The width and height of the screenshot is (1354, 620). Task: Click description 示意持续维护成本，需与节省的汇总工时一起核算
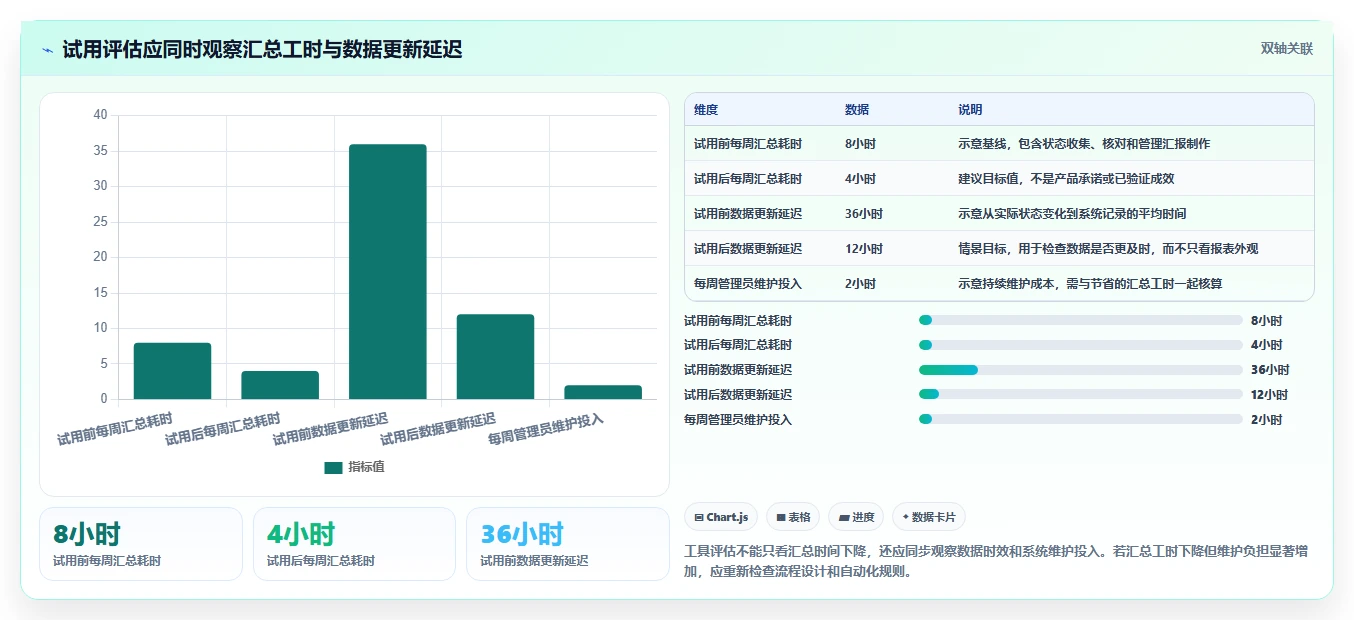click(x=1090, y=284)
